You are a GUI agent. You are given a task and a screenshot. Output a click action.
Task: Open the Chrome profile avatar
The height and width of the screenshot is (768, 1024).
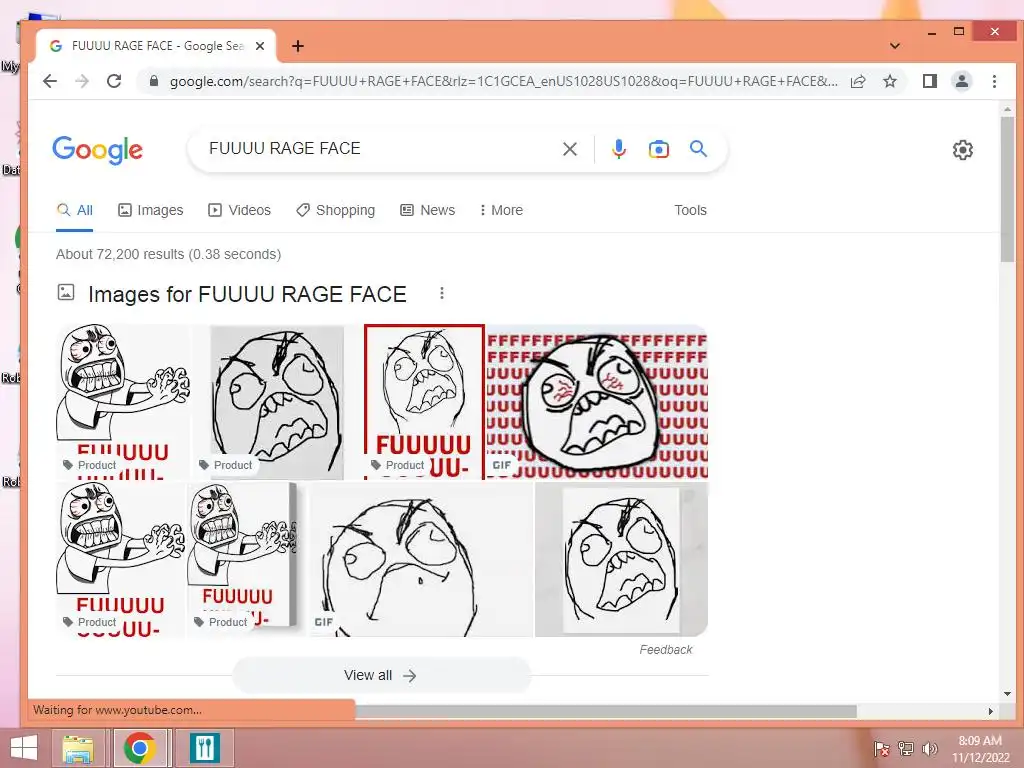tap(962, 81)
